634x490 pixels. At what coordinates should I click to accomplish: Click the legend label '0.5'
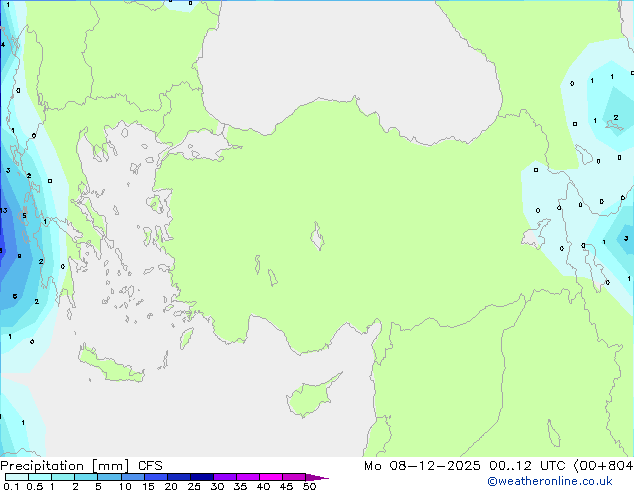coord(35,486)
